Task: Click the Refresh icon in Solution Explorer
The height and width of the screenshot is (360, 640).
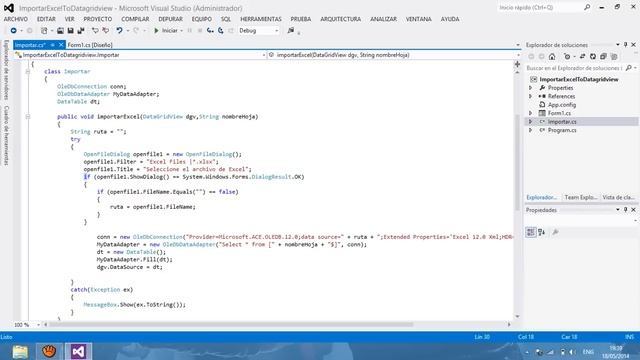Action: 593,57
